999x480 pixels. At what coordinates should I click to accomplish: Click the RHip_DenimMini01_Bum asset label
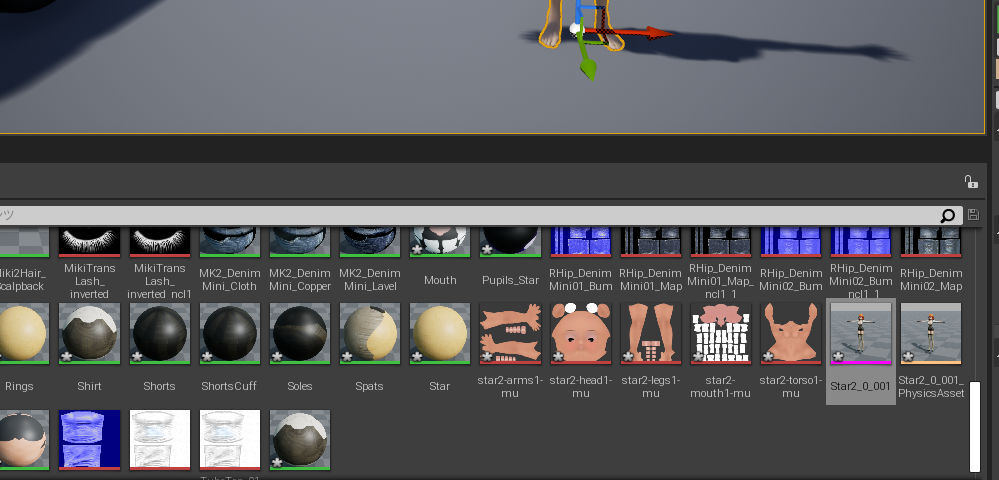(x=580, y=280)
